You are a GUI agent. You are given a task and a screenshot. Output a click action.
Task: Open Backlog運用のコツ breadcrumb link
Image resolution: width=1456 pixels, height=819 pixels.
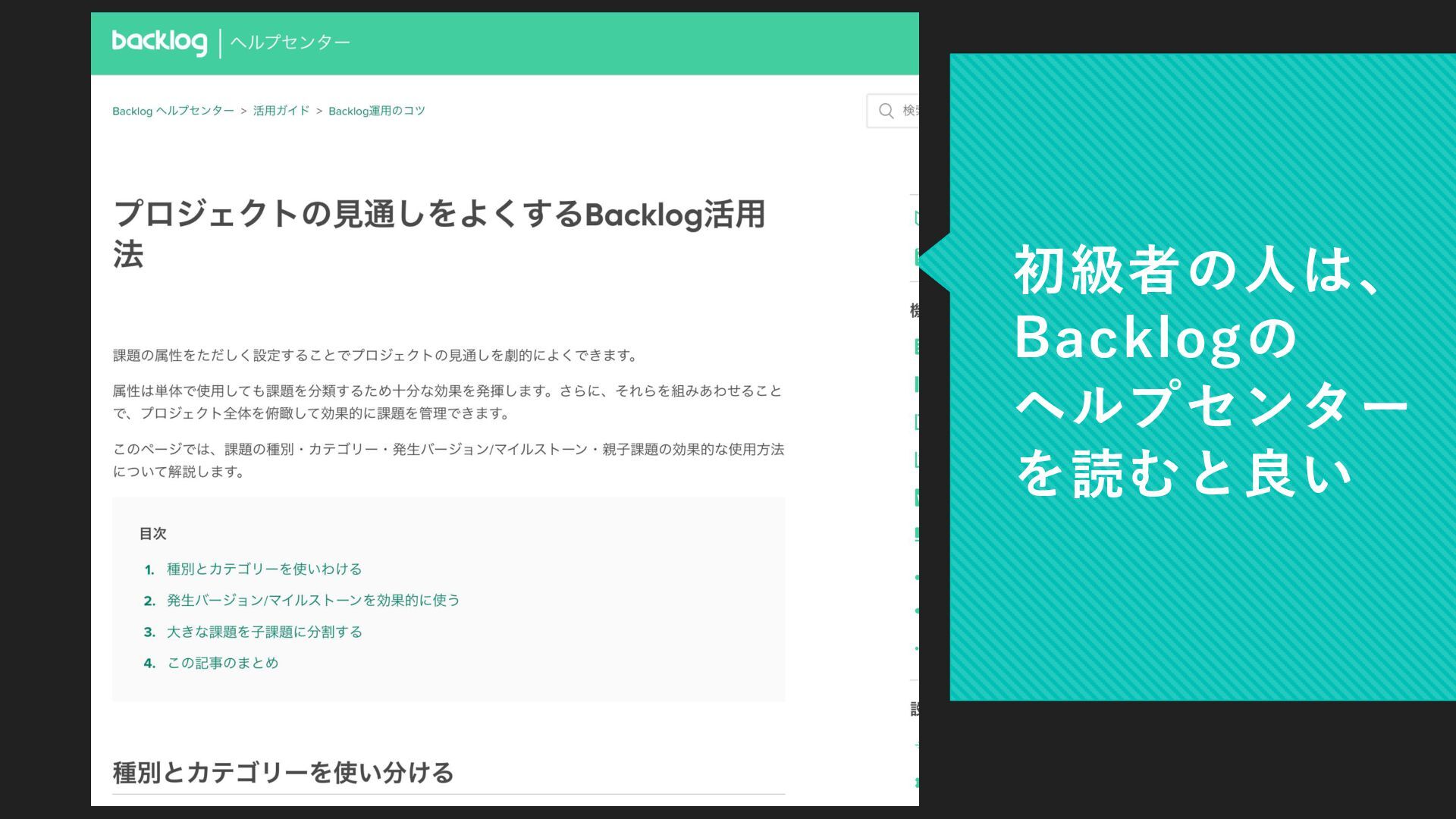tap(377, 111)
